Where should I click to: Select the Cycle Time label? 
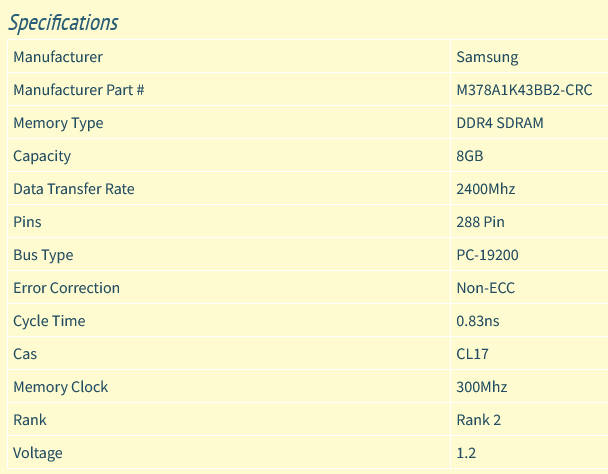pos(49,321)
